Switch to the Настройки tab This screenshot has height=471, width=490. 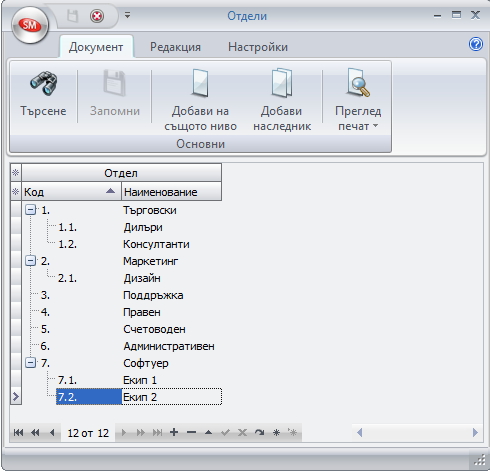[x=258, y=47]
